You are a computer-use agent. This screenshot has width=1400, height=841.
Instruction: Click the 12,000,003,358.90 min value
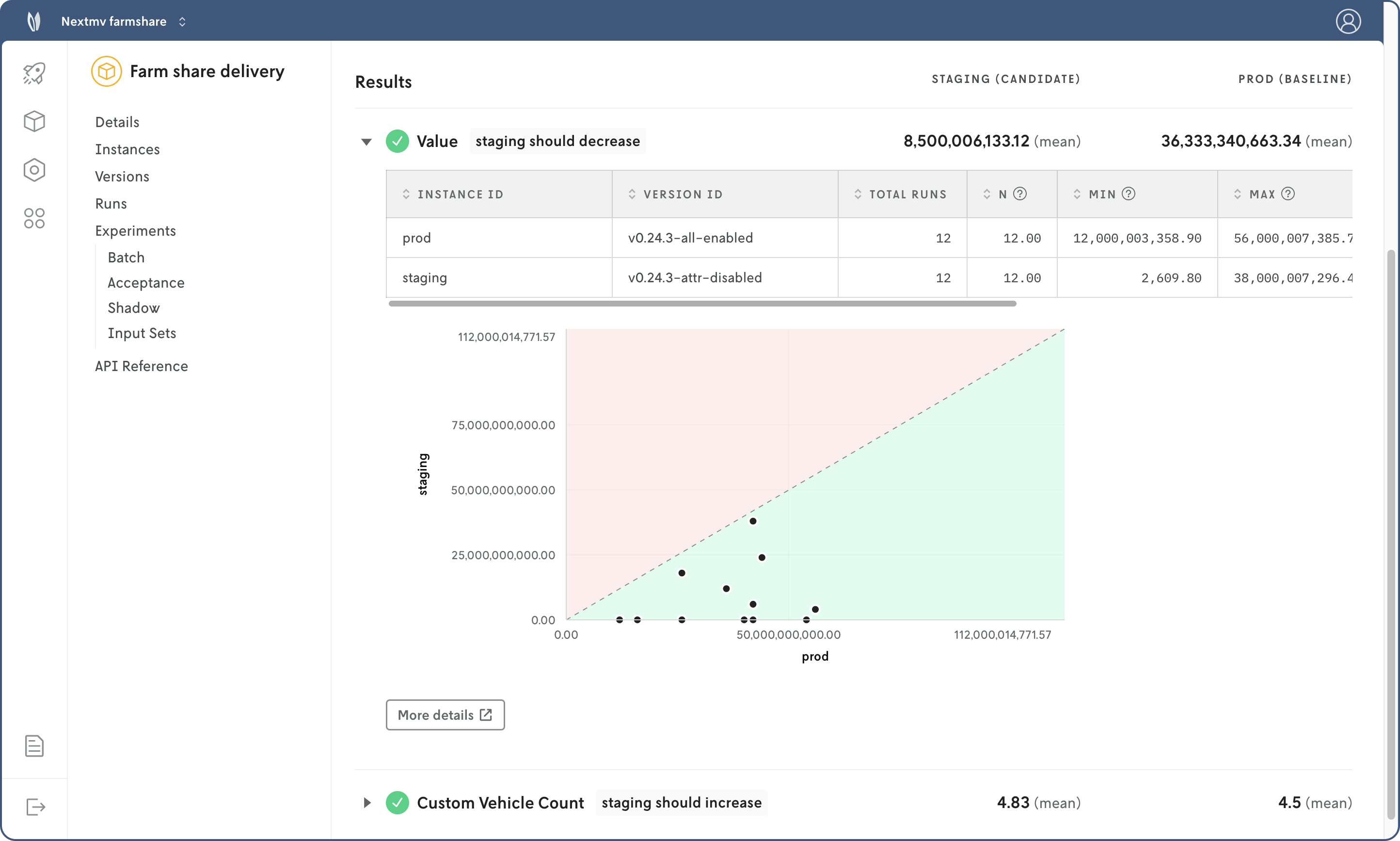click(x=1137, y=239)
